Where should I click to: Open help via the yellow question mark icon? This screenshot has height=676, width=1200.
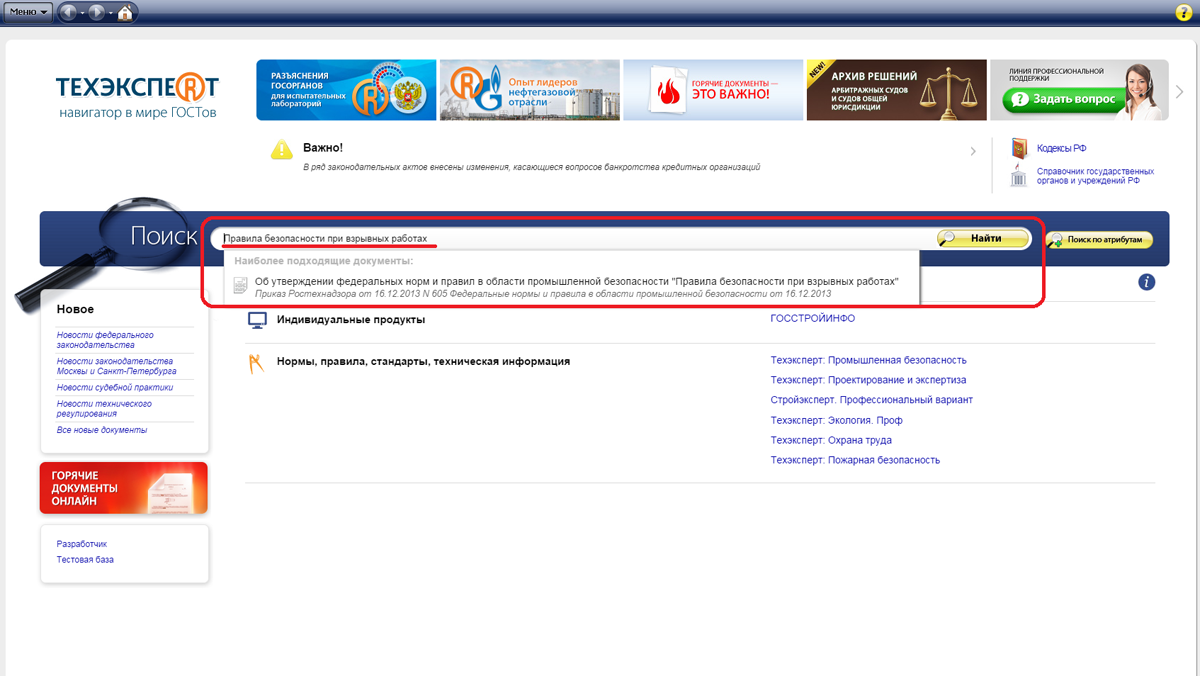pyautogui.click(x=1183, y=13)
